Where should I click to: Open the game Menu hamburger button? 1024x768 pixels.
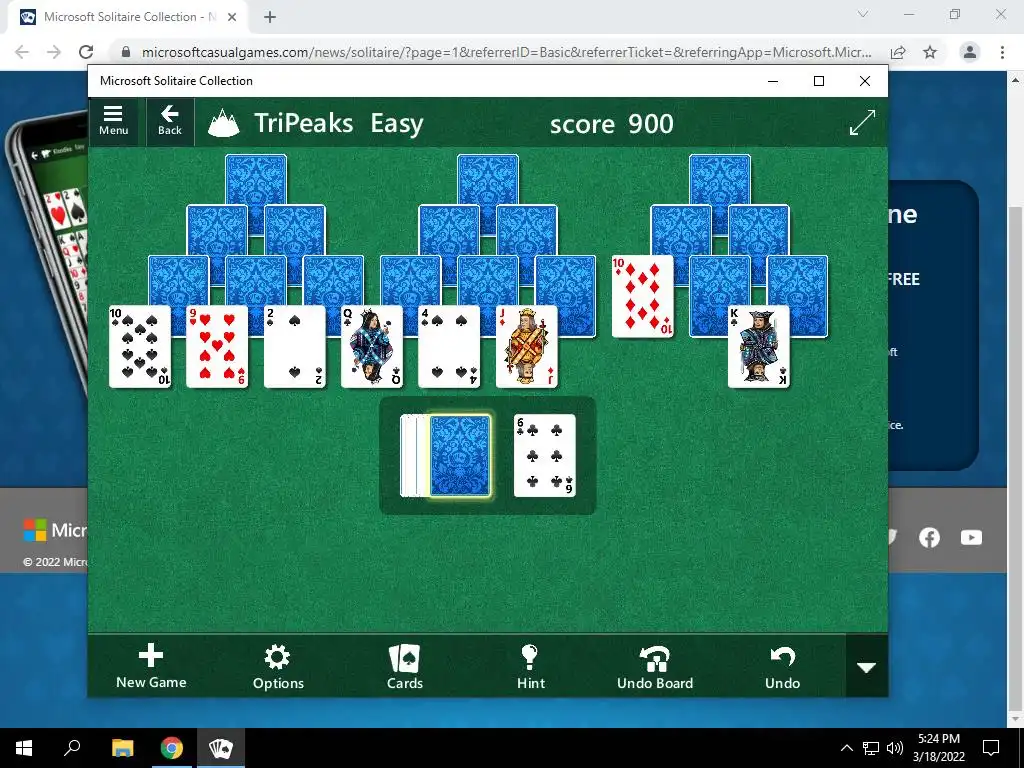113,121
